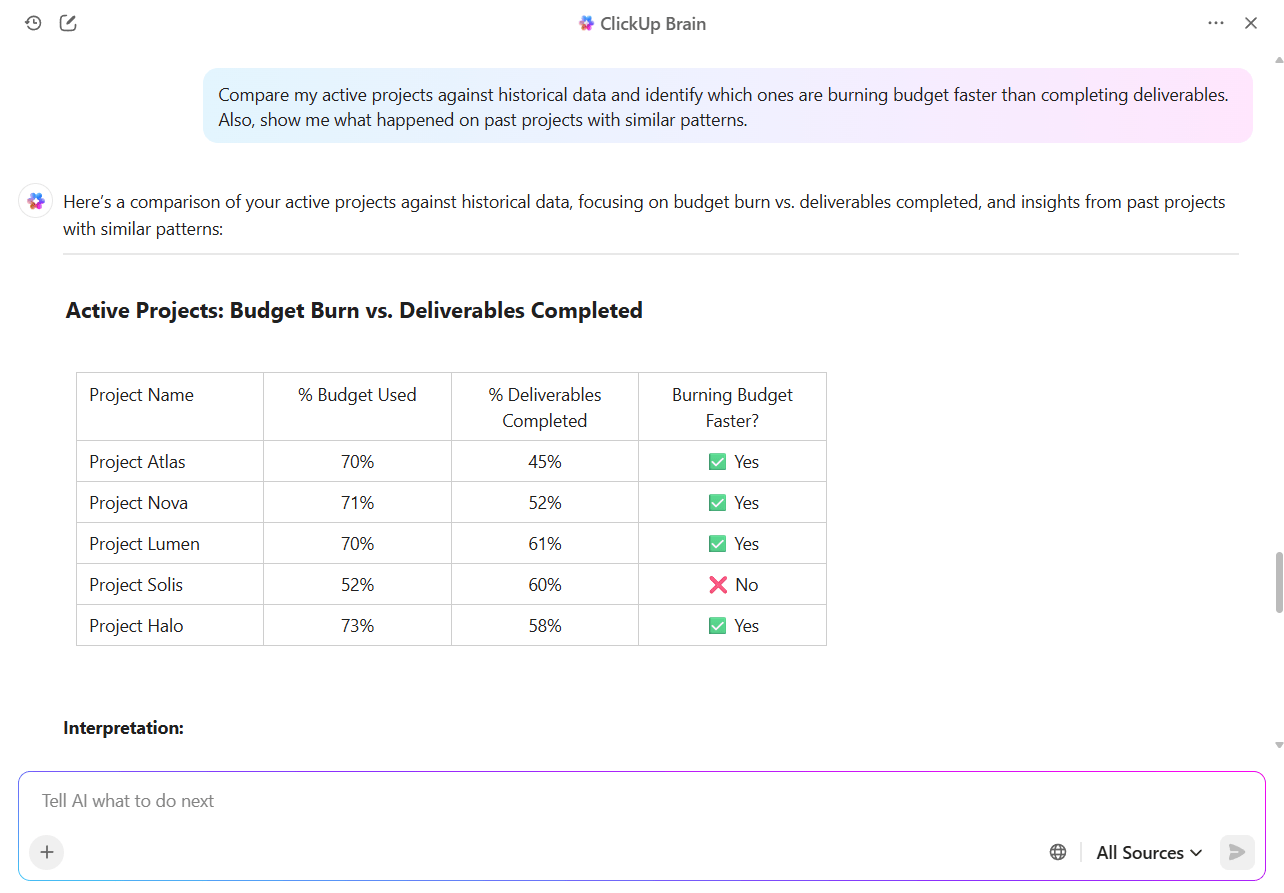Click the Burning Budget Faster? column header
Image resolution: width=1284 pixels, height=893 pixels.
coord(732,407)
